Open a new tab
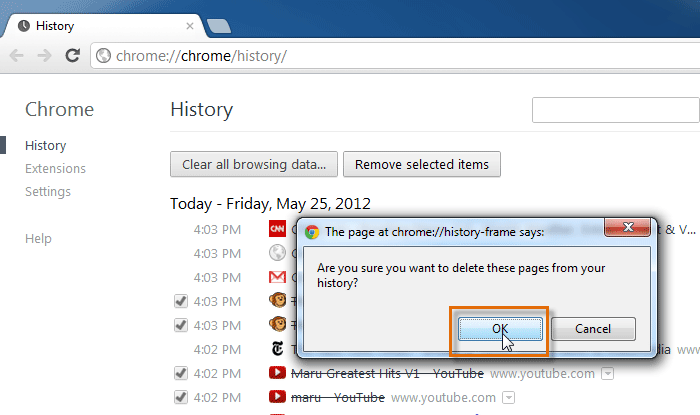This screenshot has width=700, height=415. 219,26
